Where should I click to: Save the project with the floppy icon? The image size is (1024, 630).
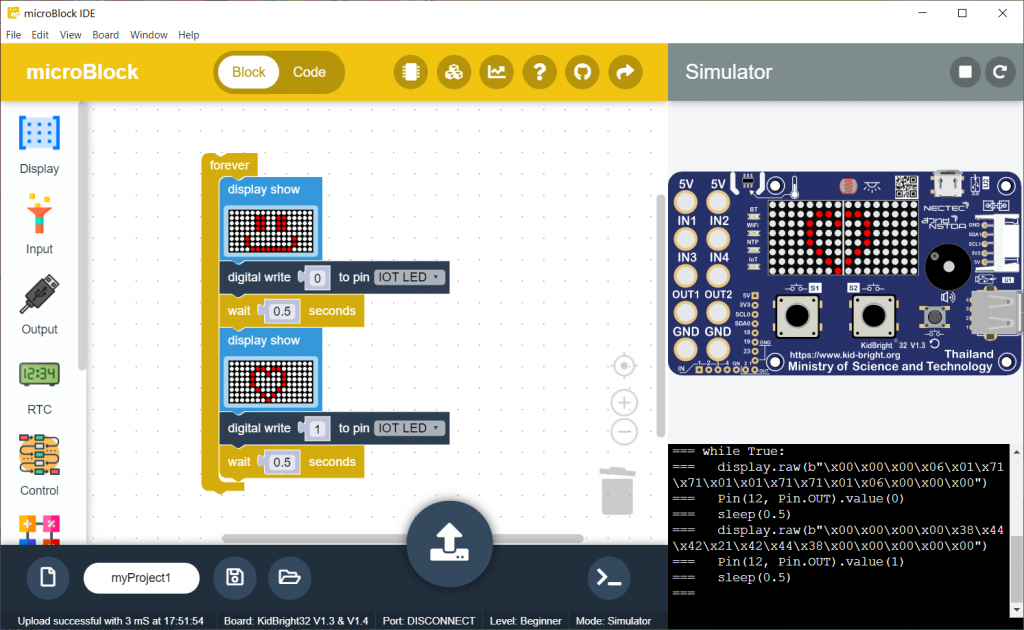[235, 578]
